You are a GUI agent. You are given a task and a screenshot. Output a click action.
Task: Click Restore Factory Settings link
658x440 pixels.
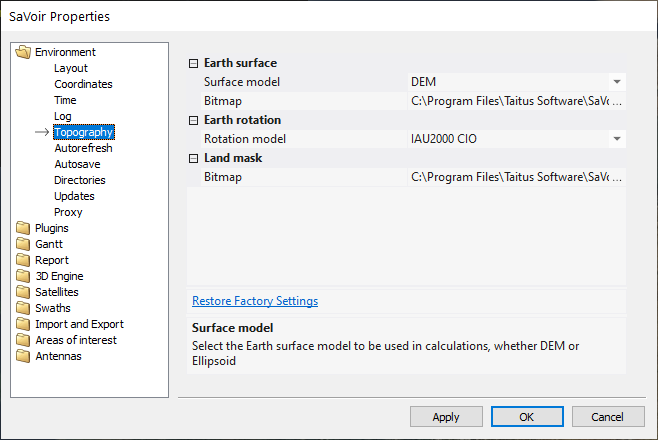[x=255, y=301]
